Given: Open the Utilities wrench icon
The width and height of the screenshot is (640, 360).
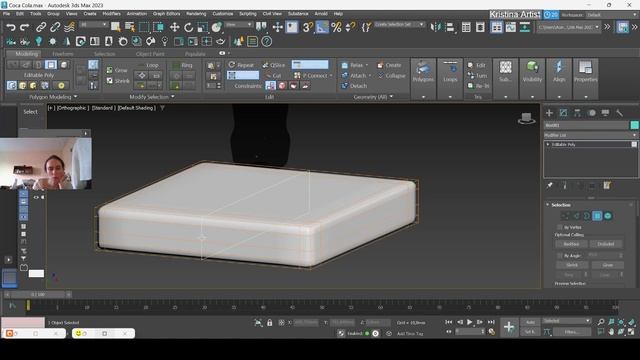Looking at the screenshot, I should 619,113.
